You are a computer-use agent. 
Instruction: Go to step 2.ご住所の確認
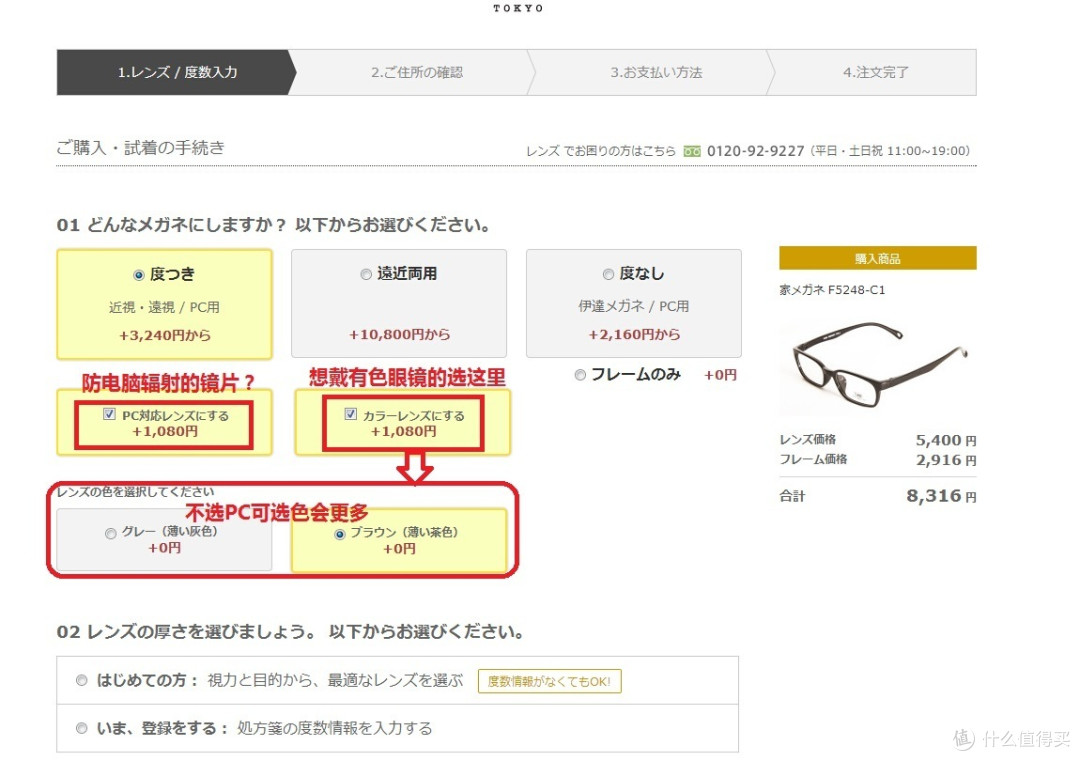(x=416, y=72)
